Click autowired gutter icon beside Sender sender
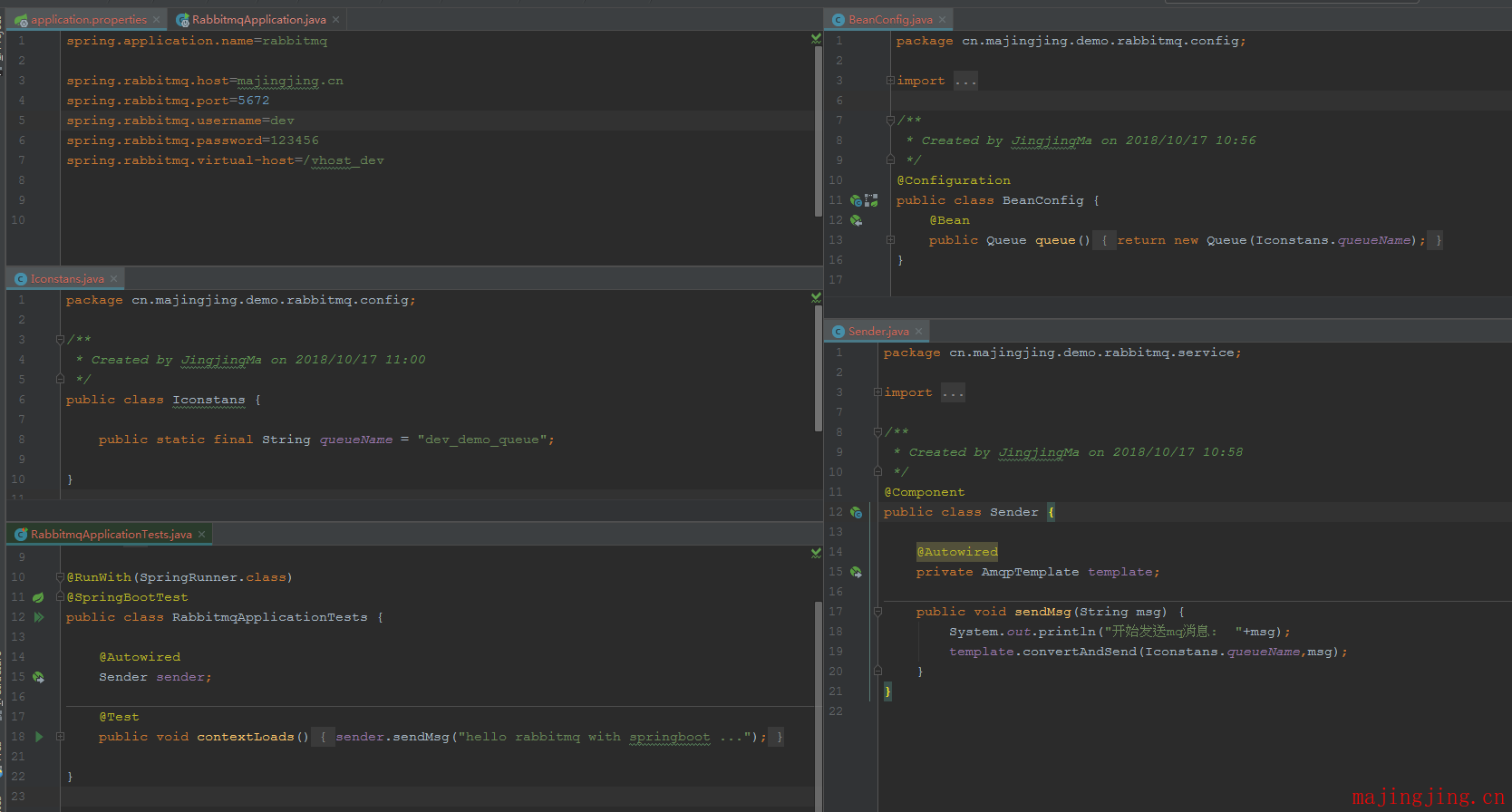Screen dimensions: 1512x812 click(x=38, y=677)
